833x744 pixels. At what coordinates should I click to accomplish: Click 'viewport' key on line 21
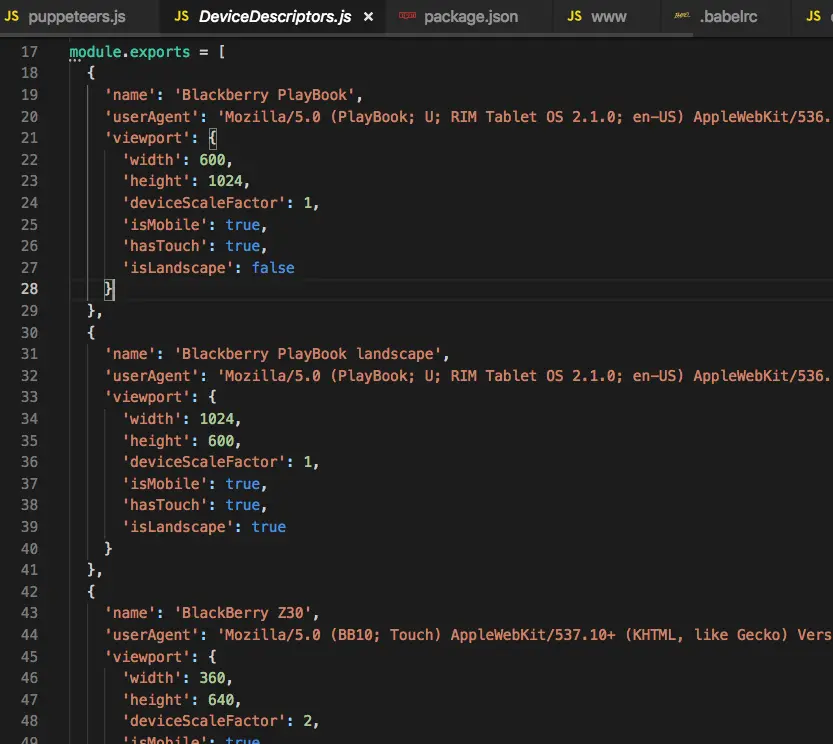[x=147, y=138]
